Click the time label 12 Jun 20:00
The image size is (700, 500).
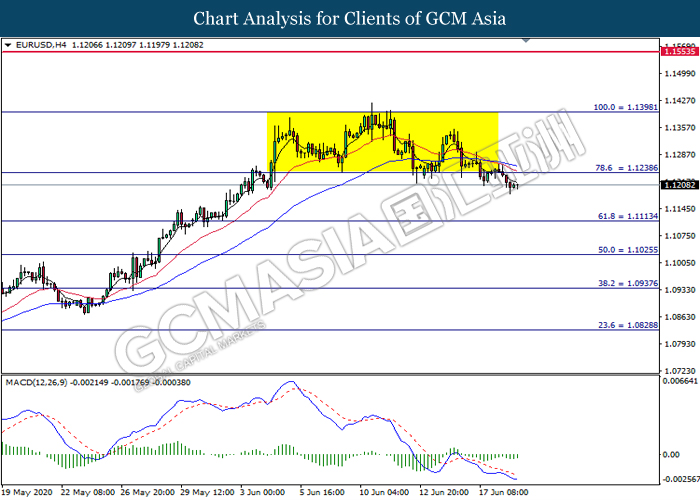(x=444, y=492)
